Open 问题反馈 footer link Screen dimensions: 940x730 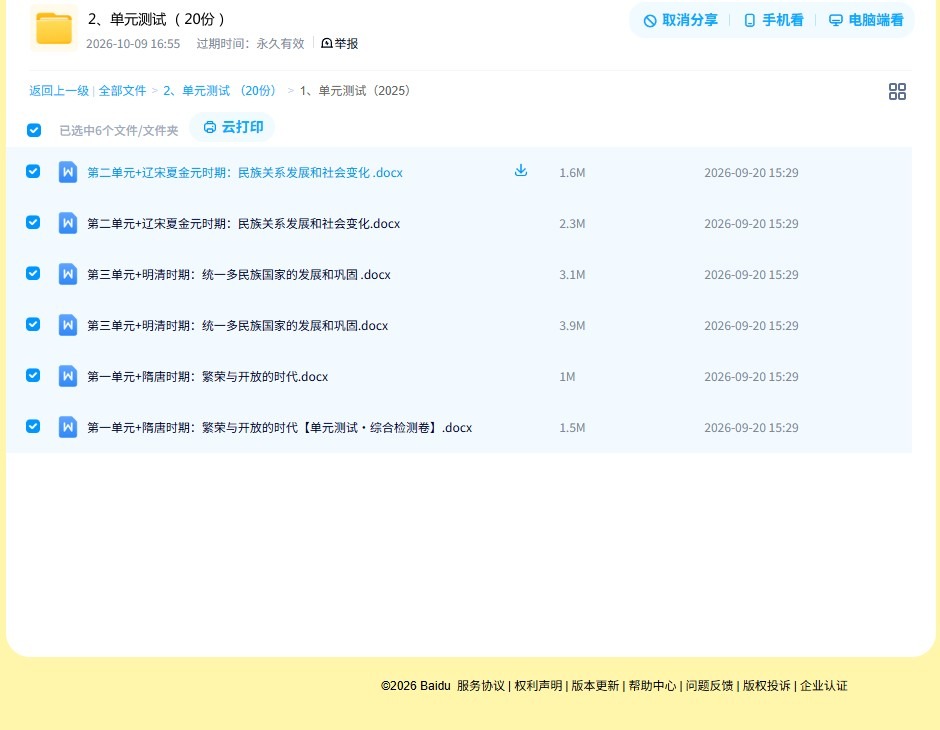pyautogui.click(x=709, y=686)
